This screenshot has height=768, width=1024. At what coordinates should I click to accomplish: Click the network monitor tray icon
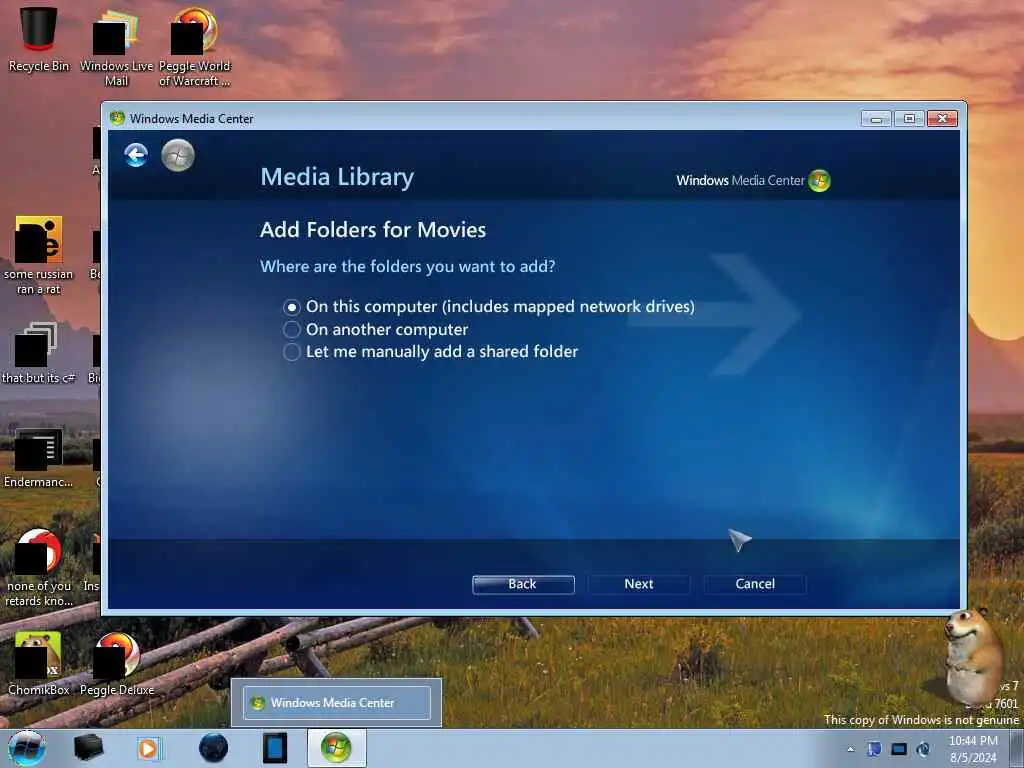click(899, 750)
